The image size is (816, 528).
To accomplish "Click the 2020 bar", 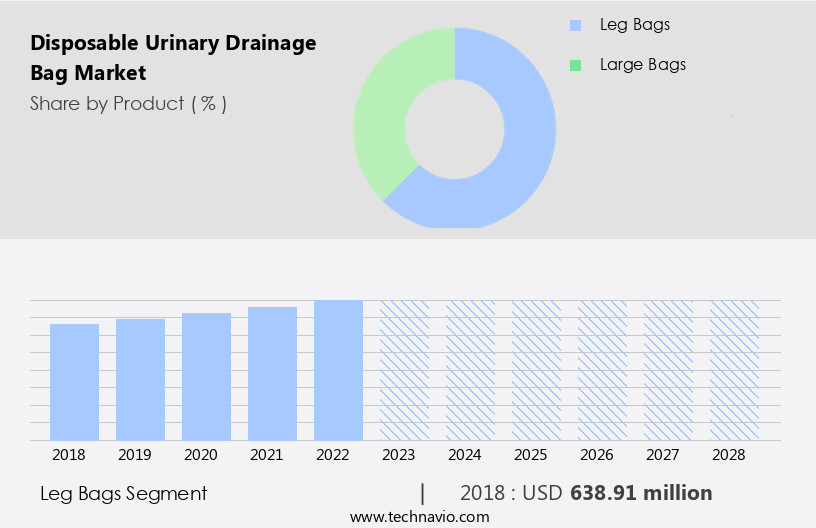I will [x=206, y=377].
